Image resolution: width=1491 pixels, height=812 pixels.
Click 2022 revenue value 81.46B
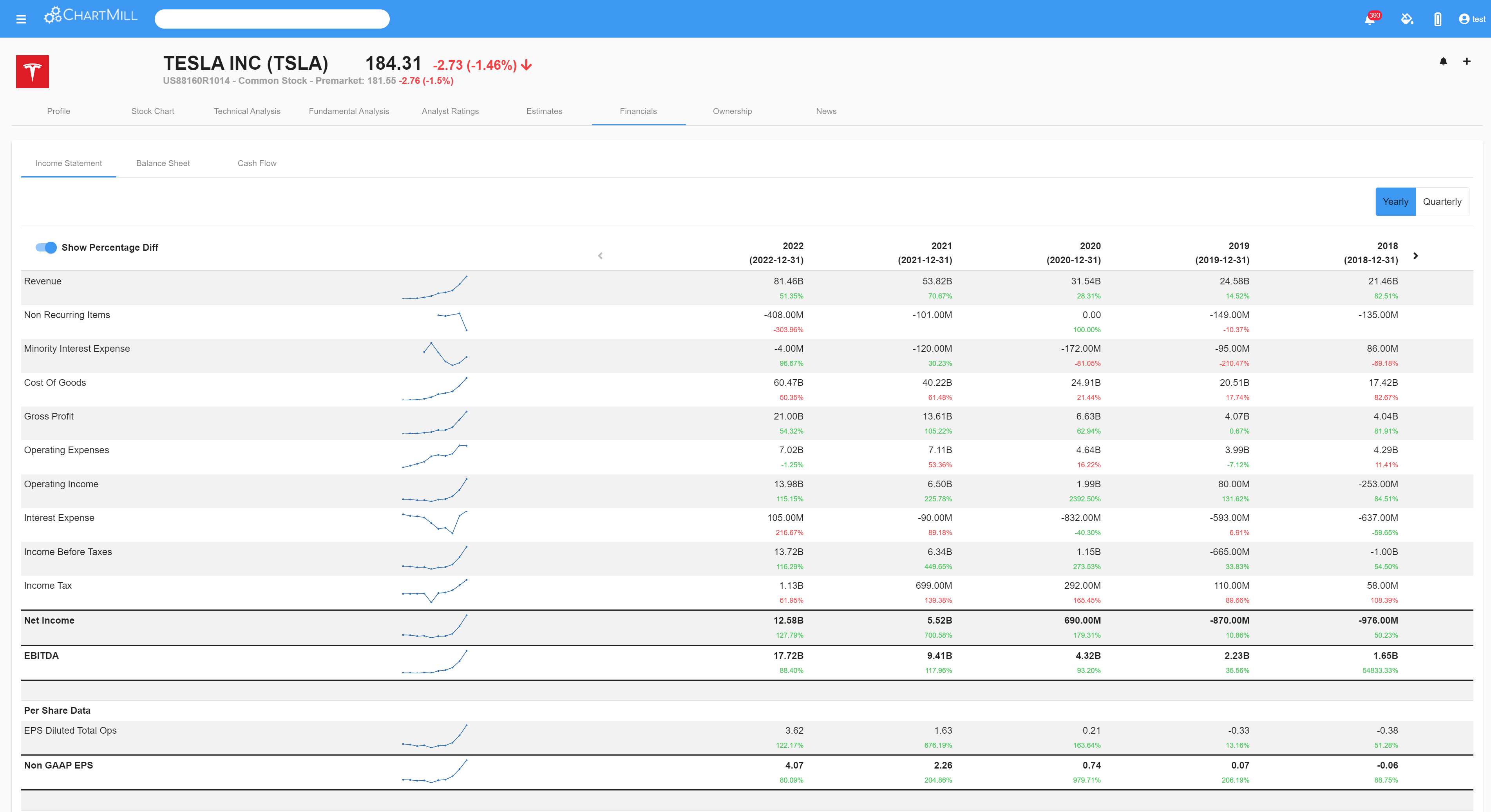coord(788,281)
